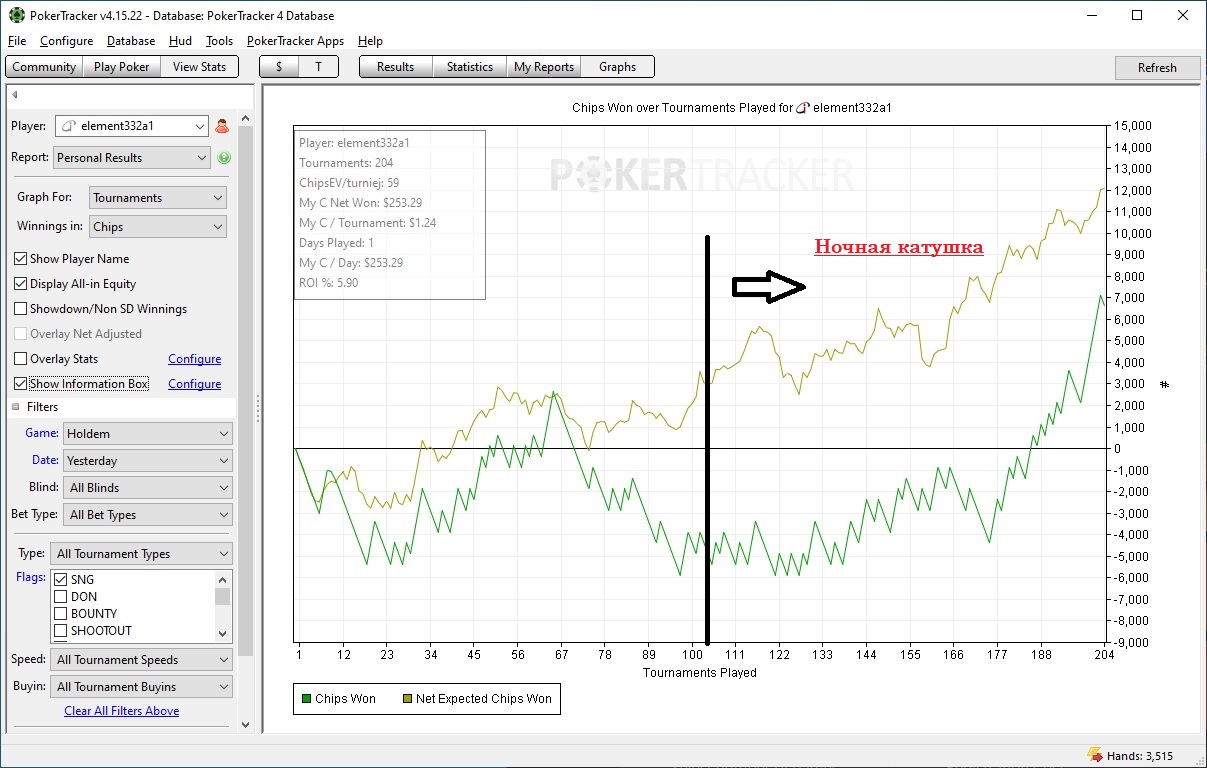Image resolution: width=1207 pixels, height=768 pixels.
Task: Open the All Tournament Buyins dropdown
Action: click(x=142, y=687)
